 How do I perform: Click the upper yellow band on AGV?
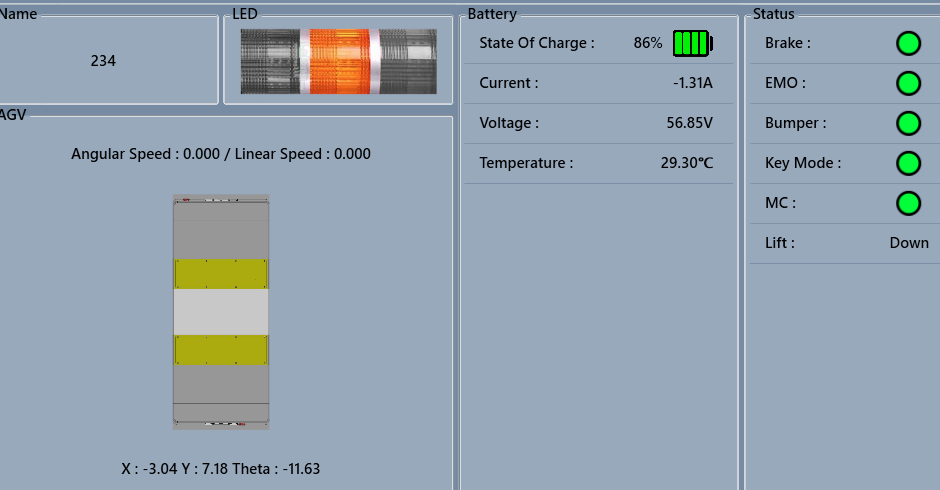[221, 274]
